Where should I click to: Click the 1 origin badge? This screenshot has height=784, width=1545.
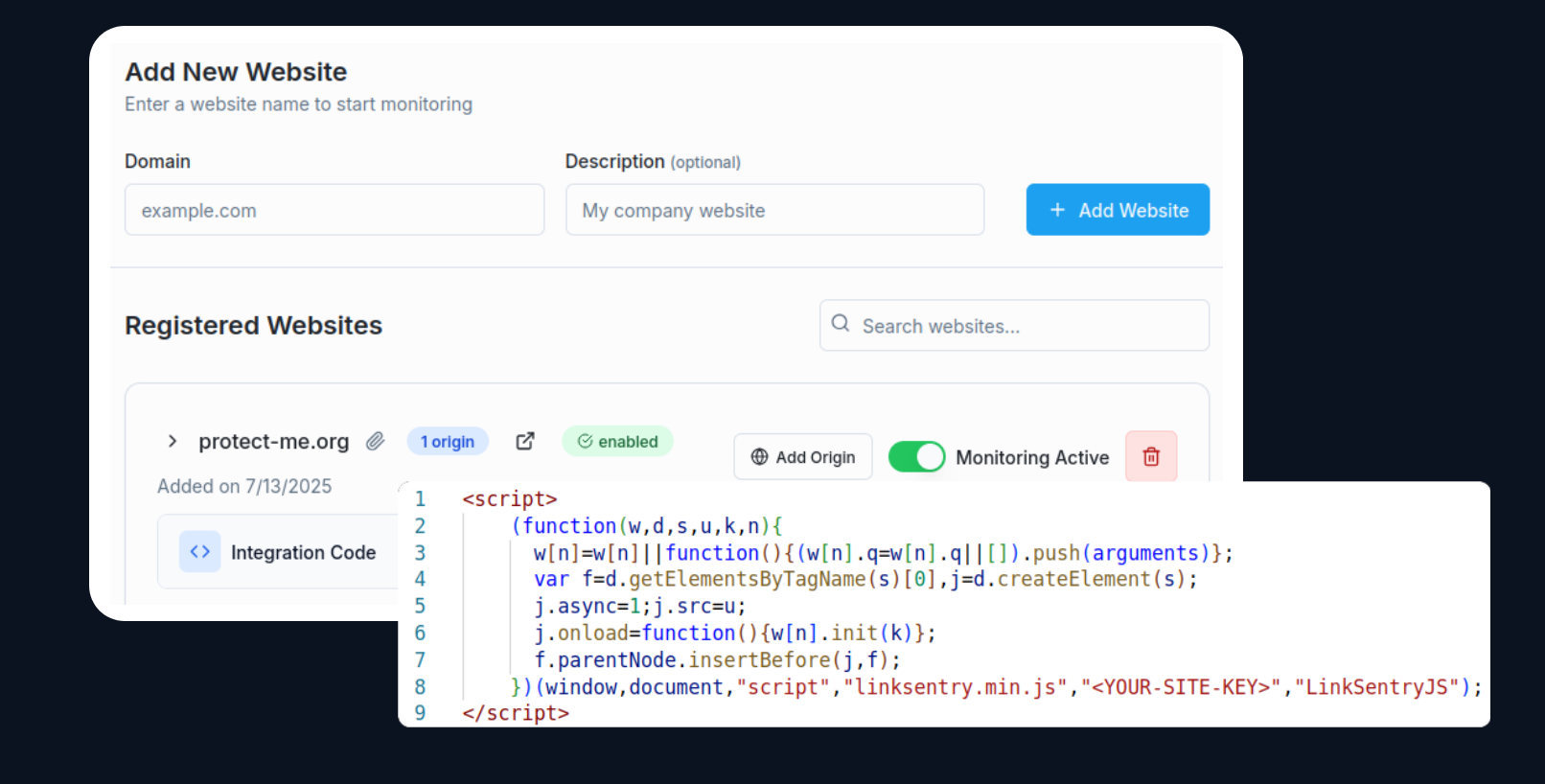pos(448,441)
